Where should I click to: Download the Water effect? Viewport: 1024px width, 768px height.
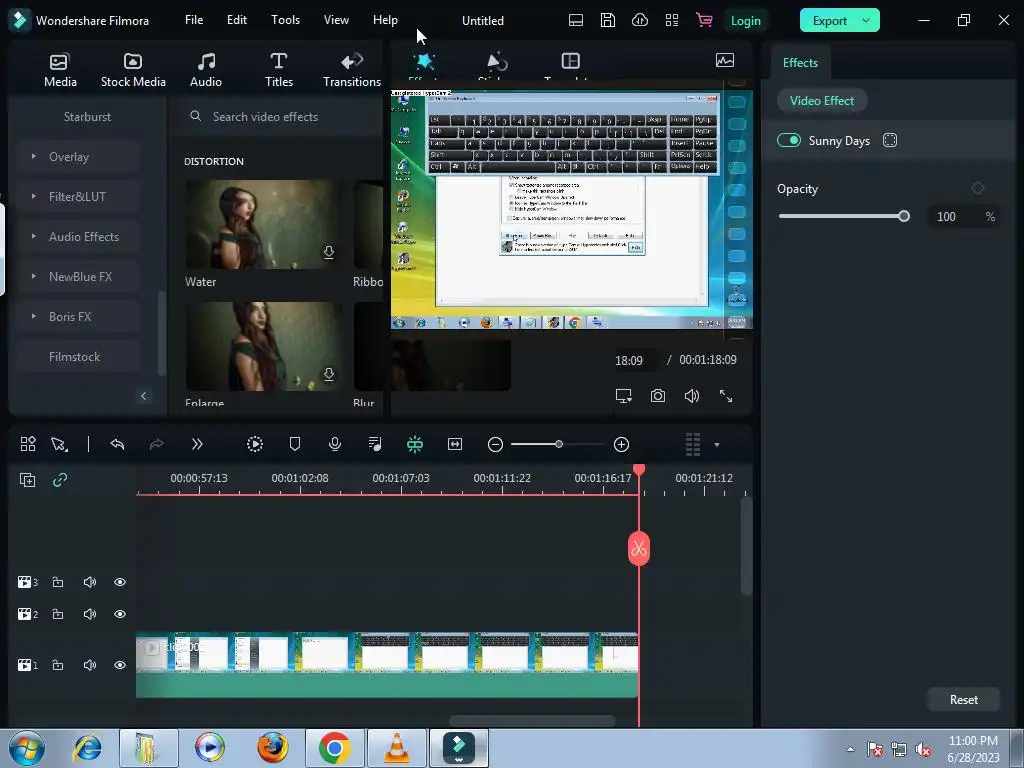tap(328, 252)
